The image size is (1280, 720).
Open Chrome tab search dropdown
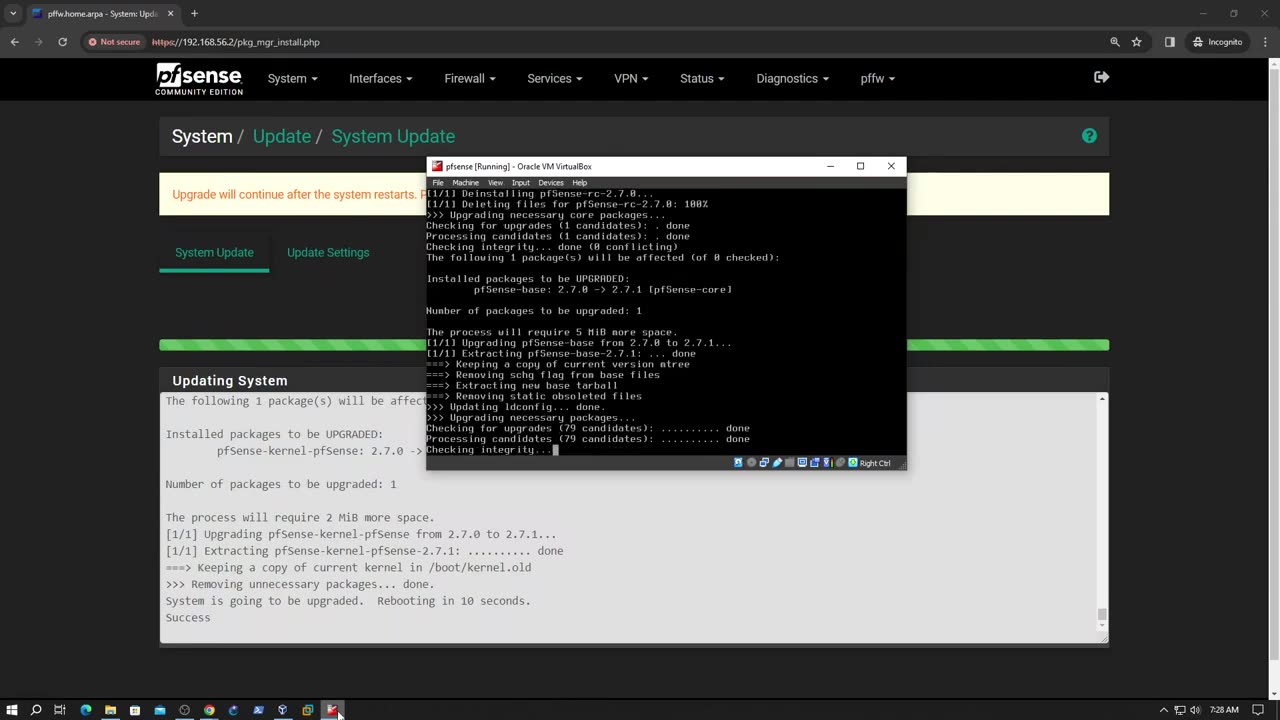click(x=12, y=13)
